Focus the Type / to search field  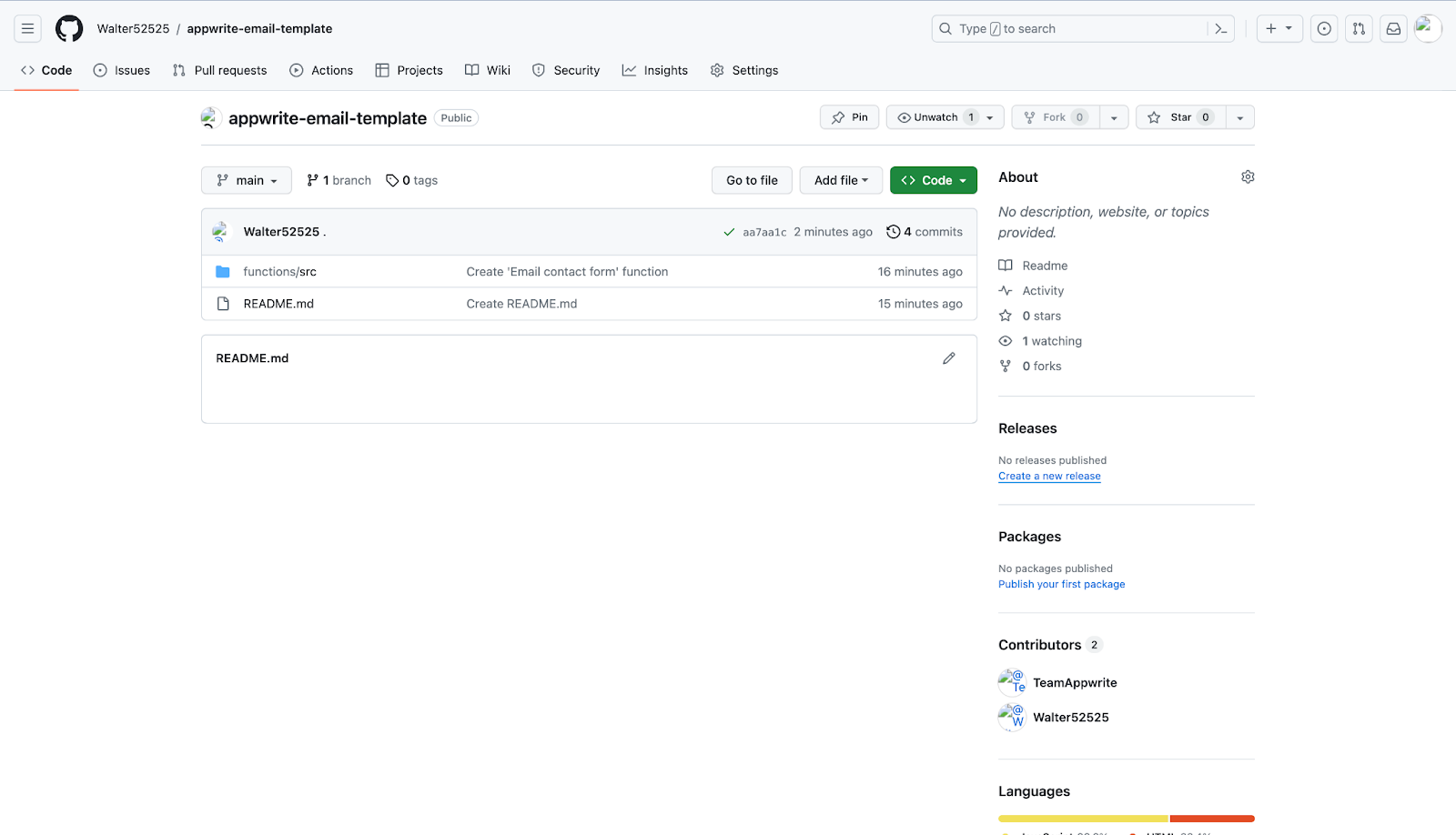(1083, 28)
